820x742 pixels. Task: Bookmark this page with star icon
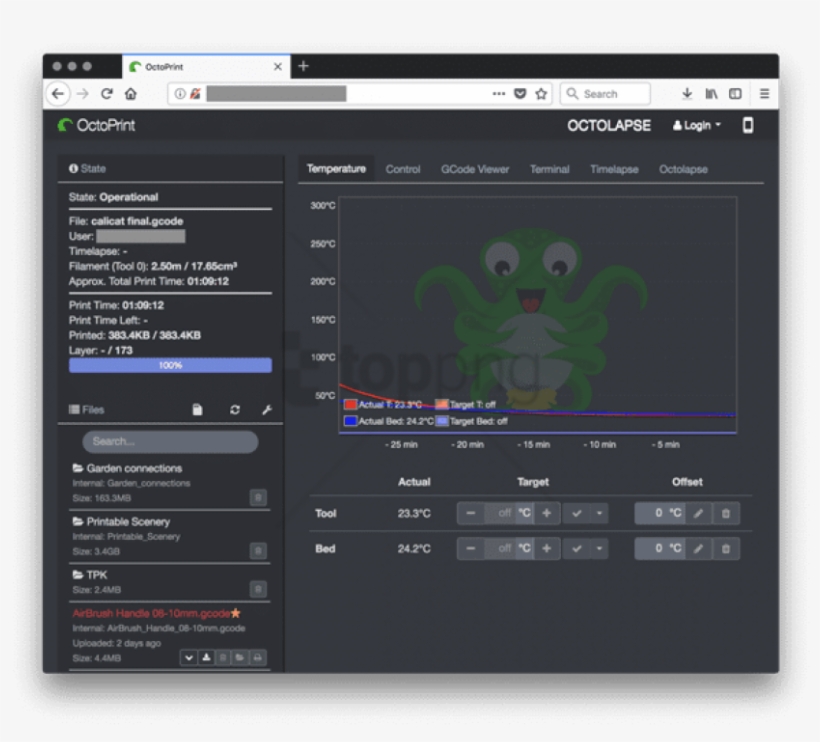[541, 94]
